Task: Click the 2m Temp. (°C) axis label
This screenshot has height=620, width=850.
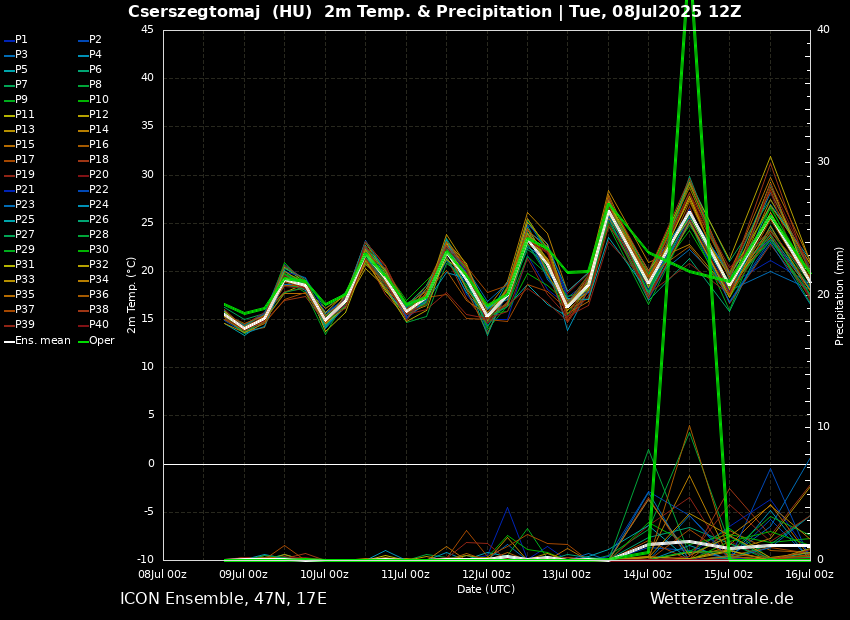Action: 131,294
